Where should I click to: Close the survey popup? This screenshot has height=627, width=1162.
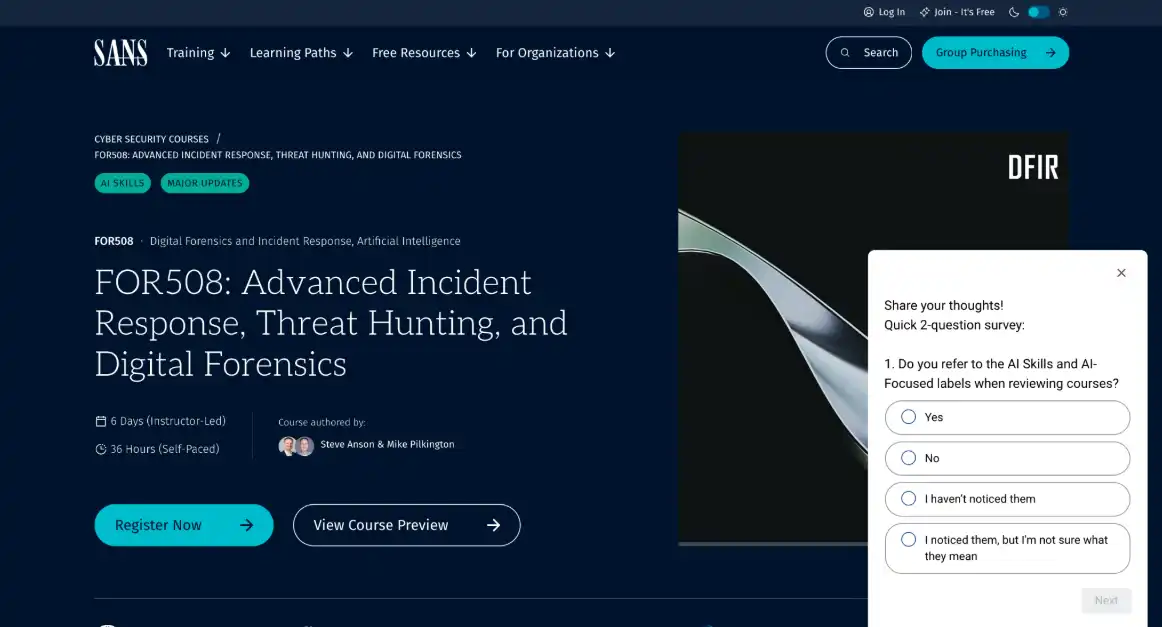point(1121,273)
